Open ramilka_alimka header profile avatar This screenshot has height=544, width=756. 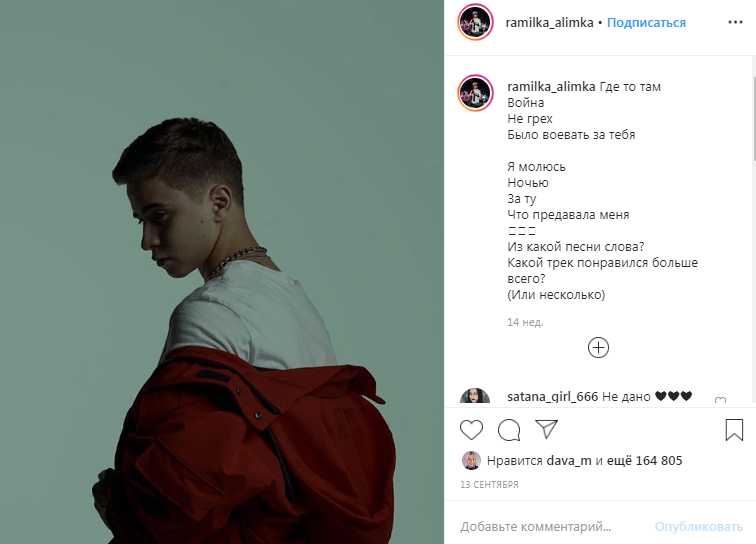pos(475,22)
